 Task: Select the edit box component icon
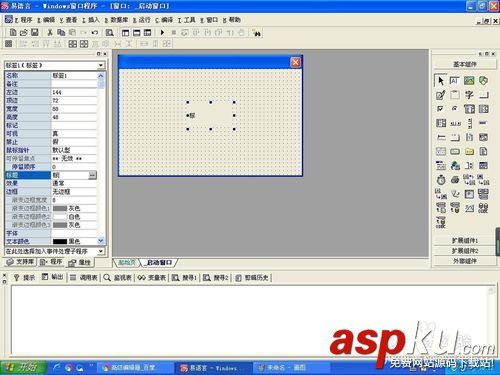[x=454, y=81]
